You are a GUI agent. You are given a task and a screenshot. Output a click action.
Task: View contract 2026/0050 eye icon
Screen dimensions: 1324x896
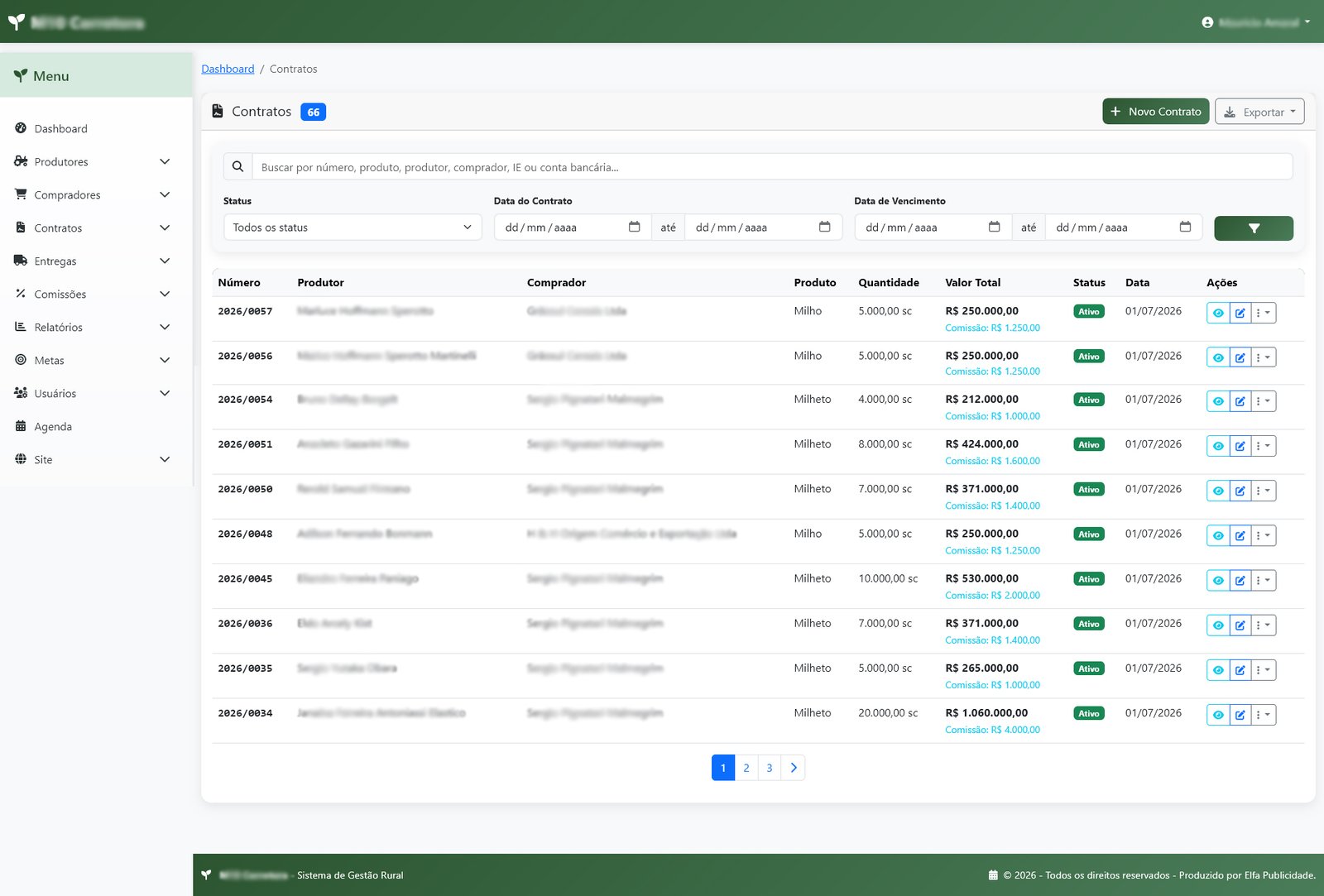coord(1218,491)
